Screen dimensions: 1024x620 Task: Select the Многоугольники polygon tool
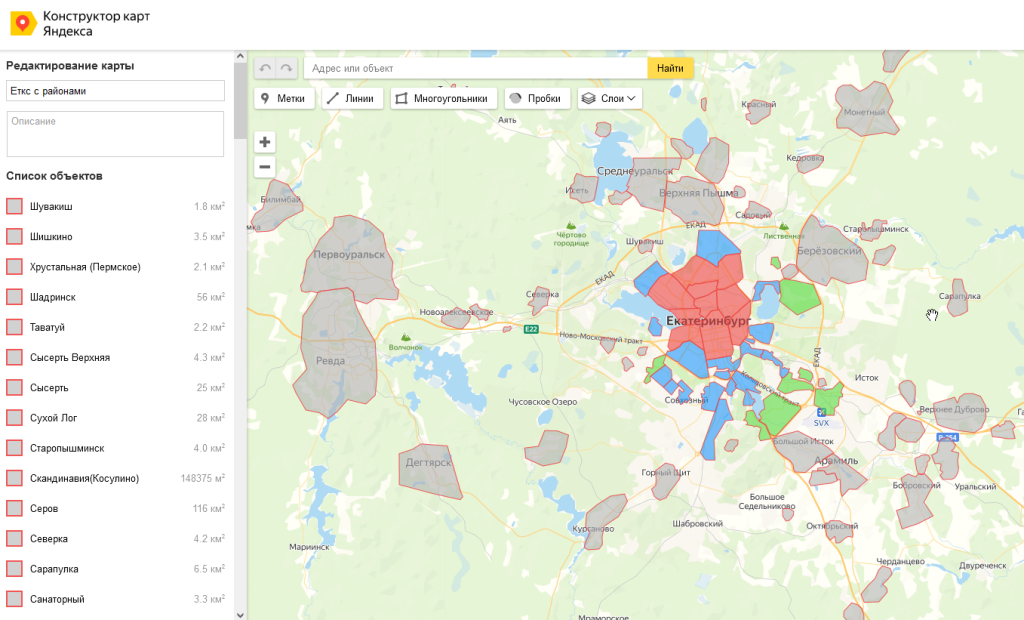(442, 99)
